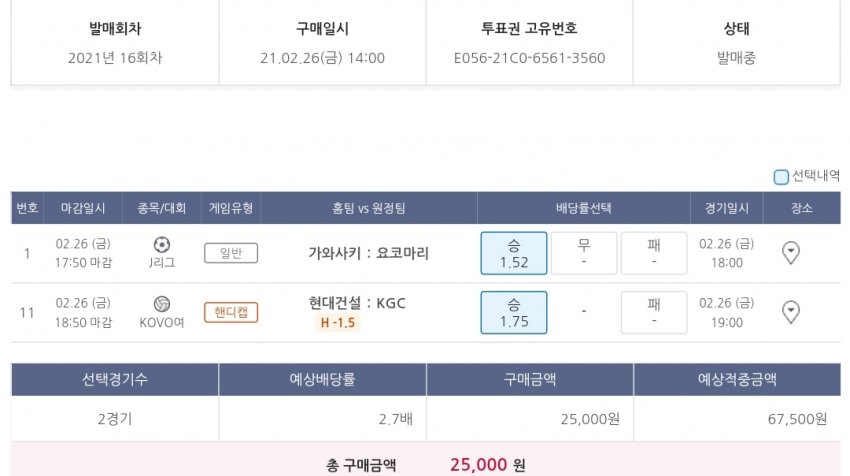Click the volleyball KOVO여 icon

(162, 303)
